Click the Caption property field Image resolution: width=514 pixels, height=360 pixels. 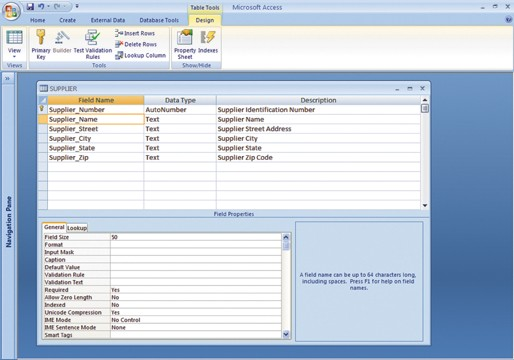coord(196,260)
